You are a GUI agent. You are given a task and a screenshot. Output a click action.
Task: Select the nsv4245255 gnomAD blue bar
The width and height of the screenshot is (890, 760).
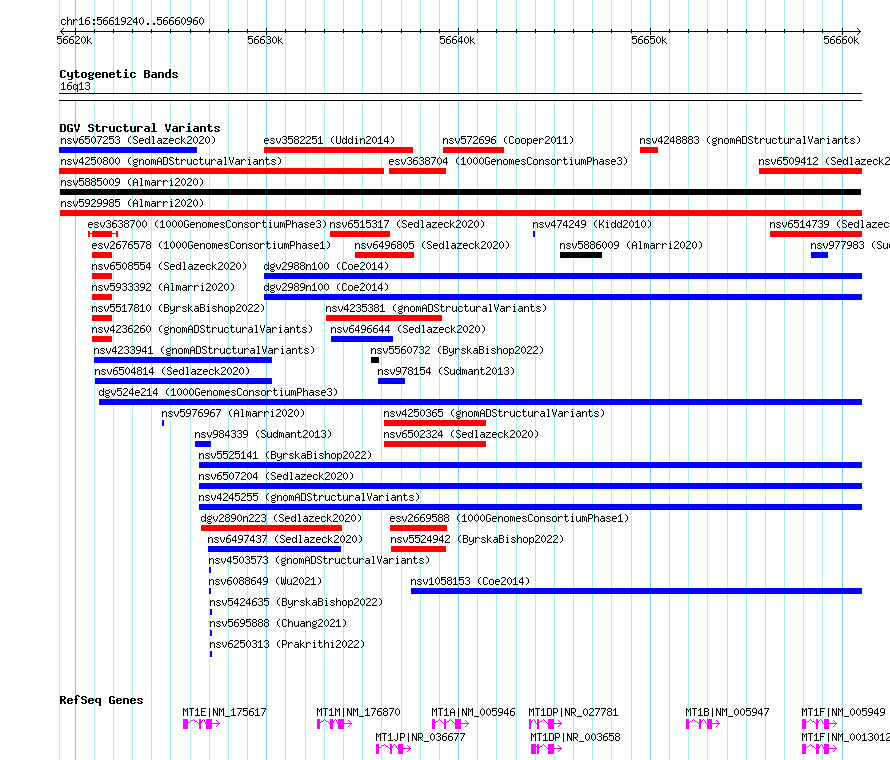(x=530, y=507)
